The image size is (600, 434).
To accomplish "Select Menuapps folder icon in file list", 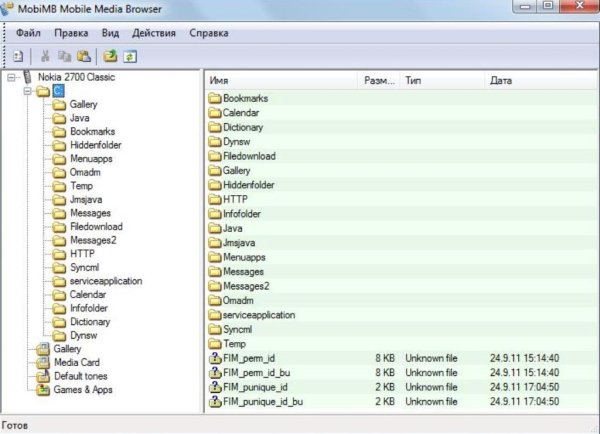I will 215,257.
